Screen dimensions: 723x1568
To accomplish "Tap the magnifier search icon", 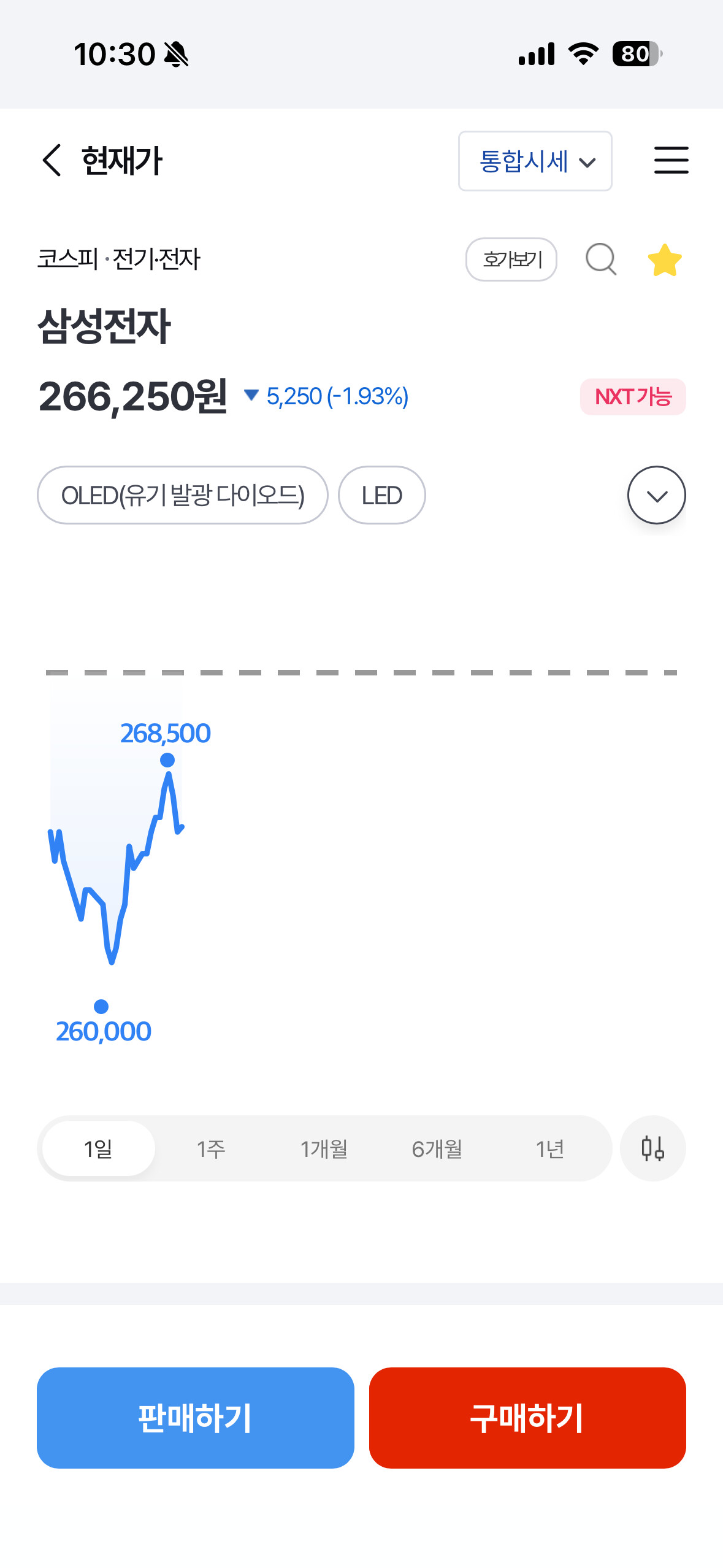I will tap(601, 259).
